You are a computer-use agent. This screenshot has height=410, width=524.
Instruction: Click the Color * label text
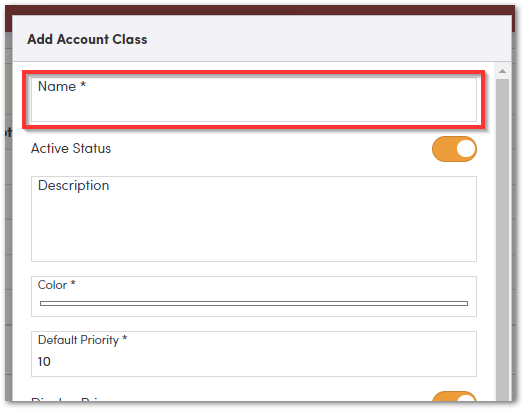click(x=56, y=285)
